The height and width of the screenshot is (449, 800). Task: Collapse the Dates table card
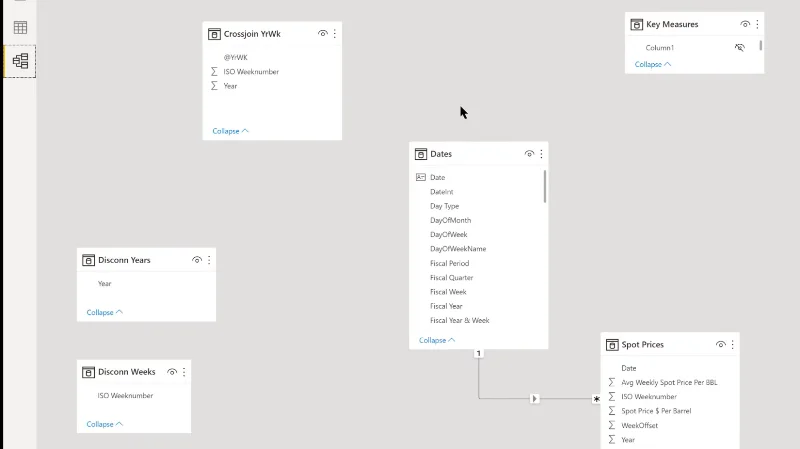coord(437,340)
